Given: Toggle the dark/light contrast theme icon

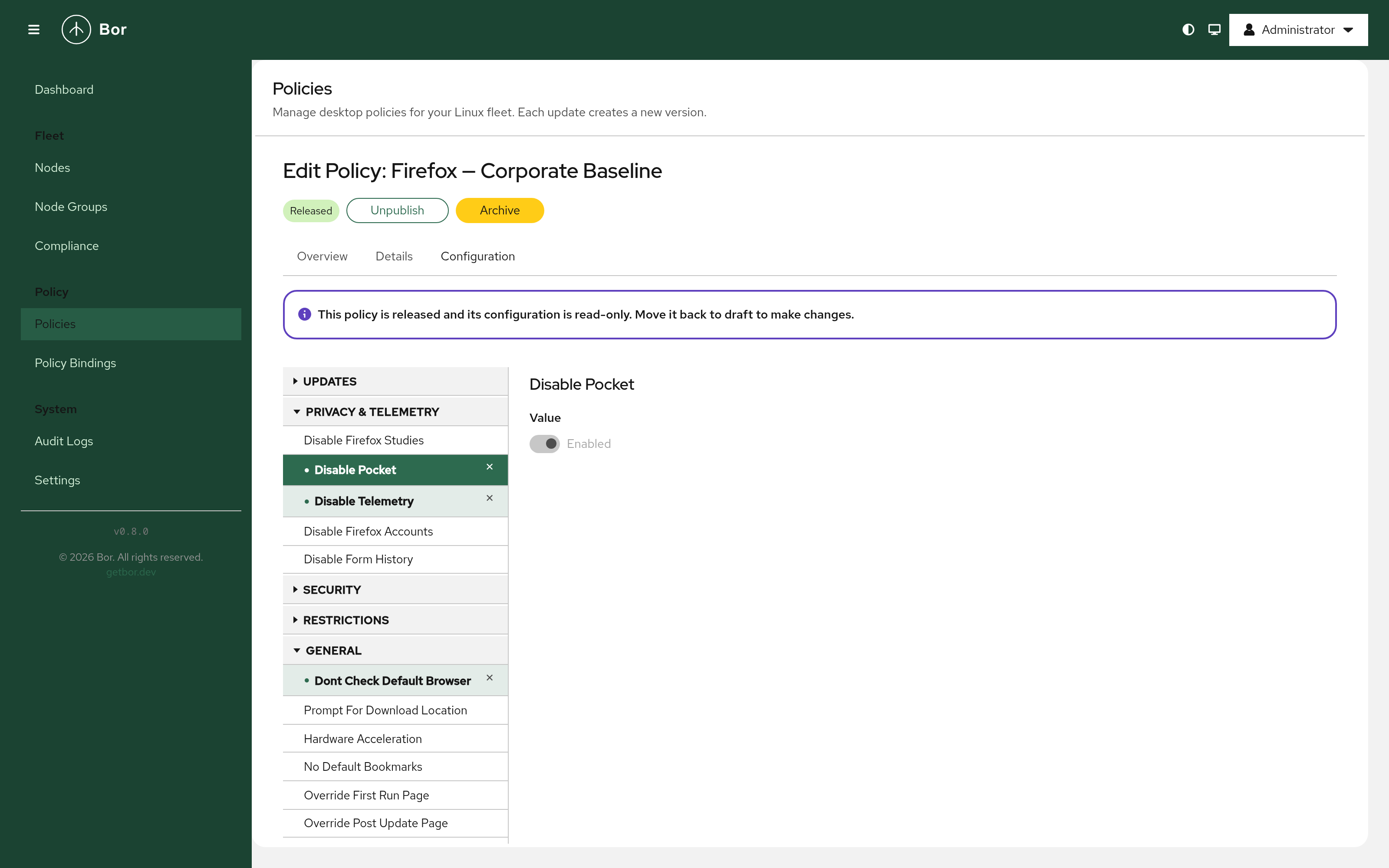Looking at the screenshot, I should (x=1188, y=29).
